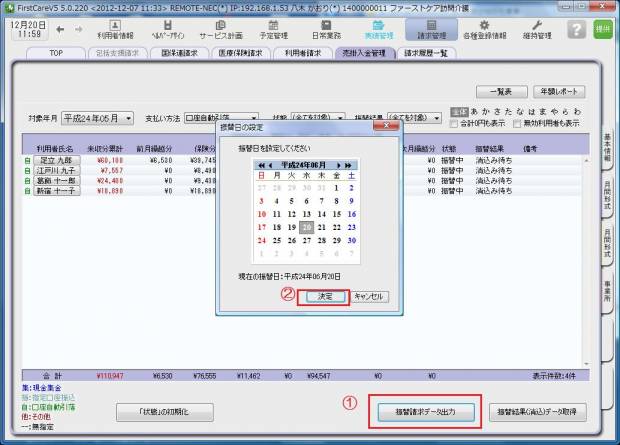
Task: Select day 25 in the calendar
Action: (x=278, y=240)
